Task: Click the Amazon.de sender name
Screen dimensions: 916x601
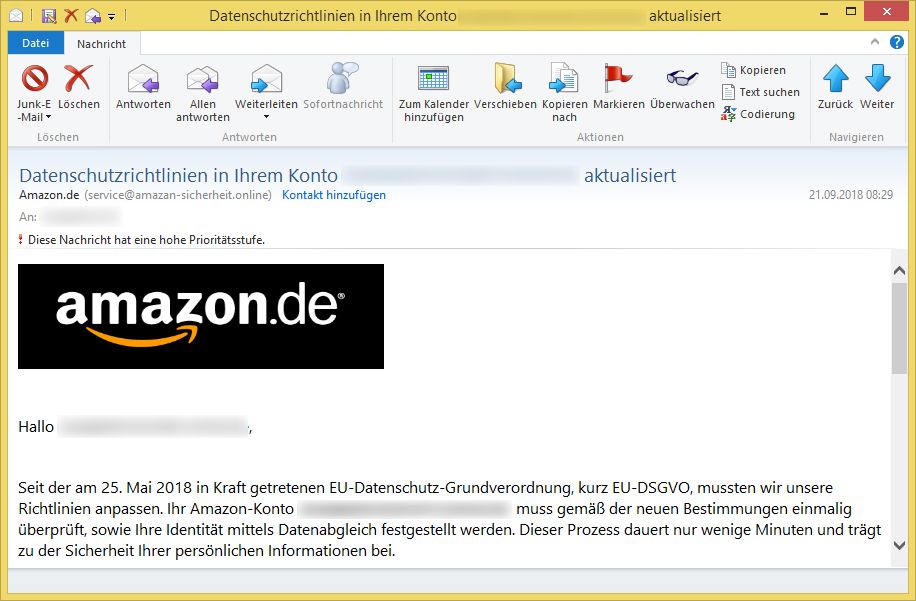Action: [x=49, y=195]
